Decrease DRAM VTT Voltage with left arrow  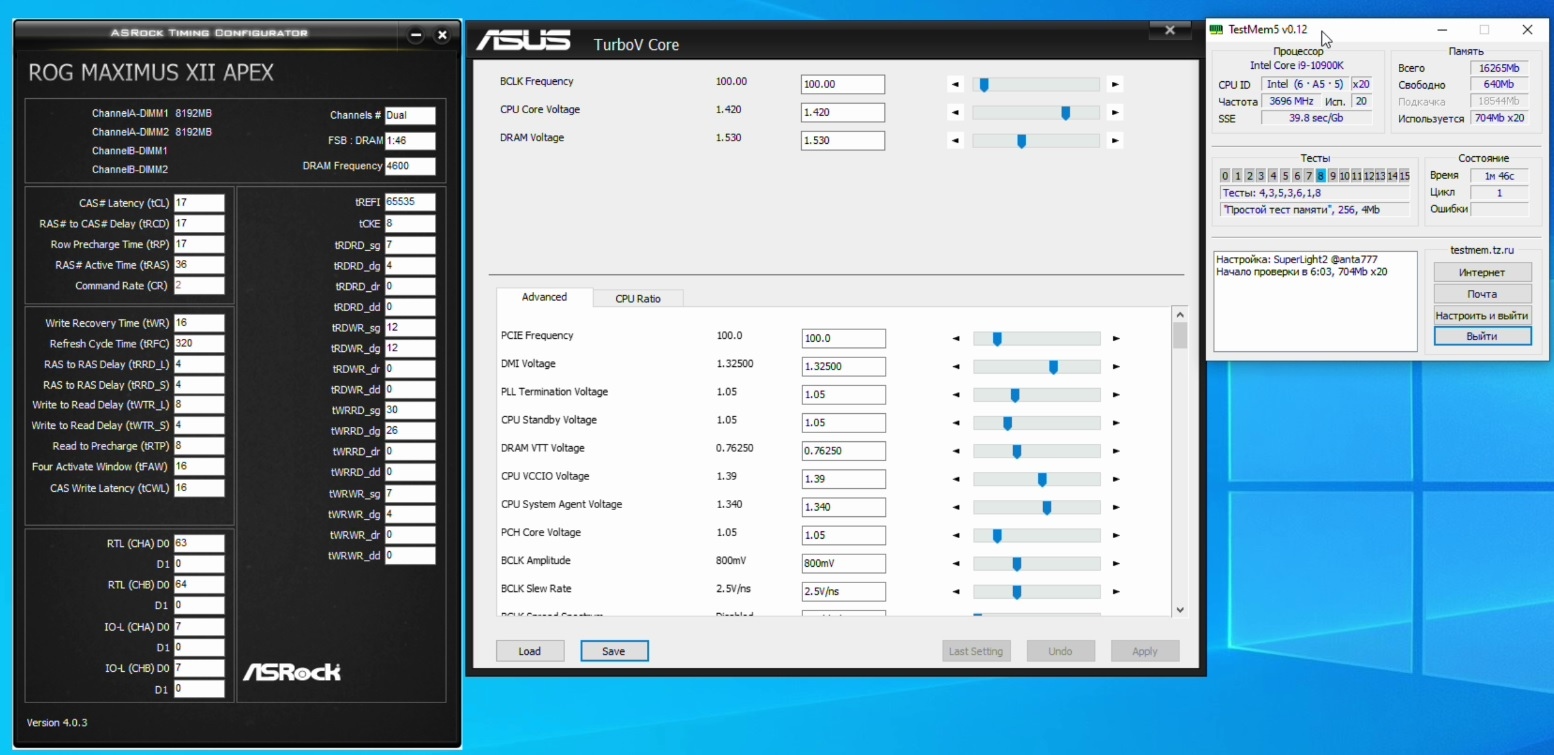956,451
